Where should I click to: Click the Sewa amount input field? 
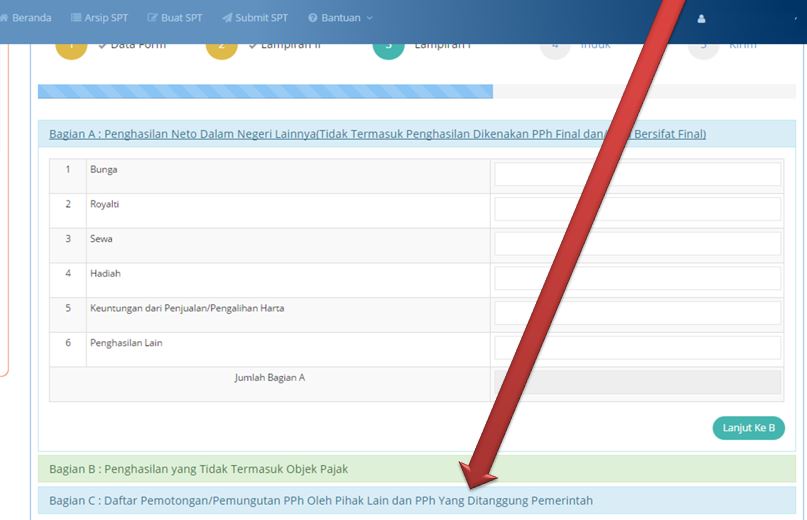pos(638,244)
